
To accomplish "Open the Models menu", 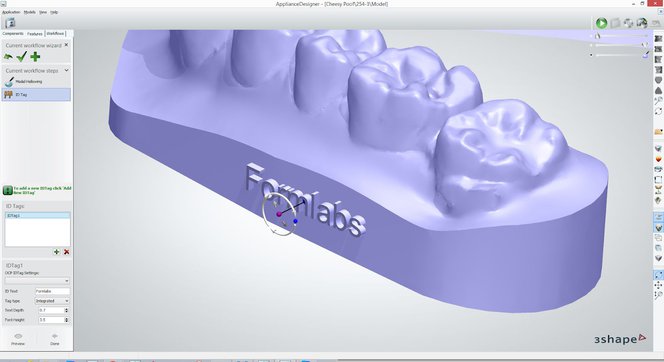I will coord(30,12).
